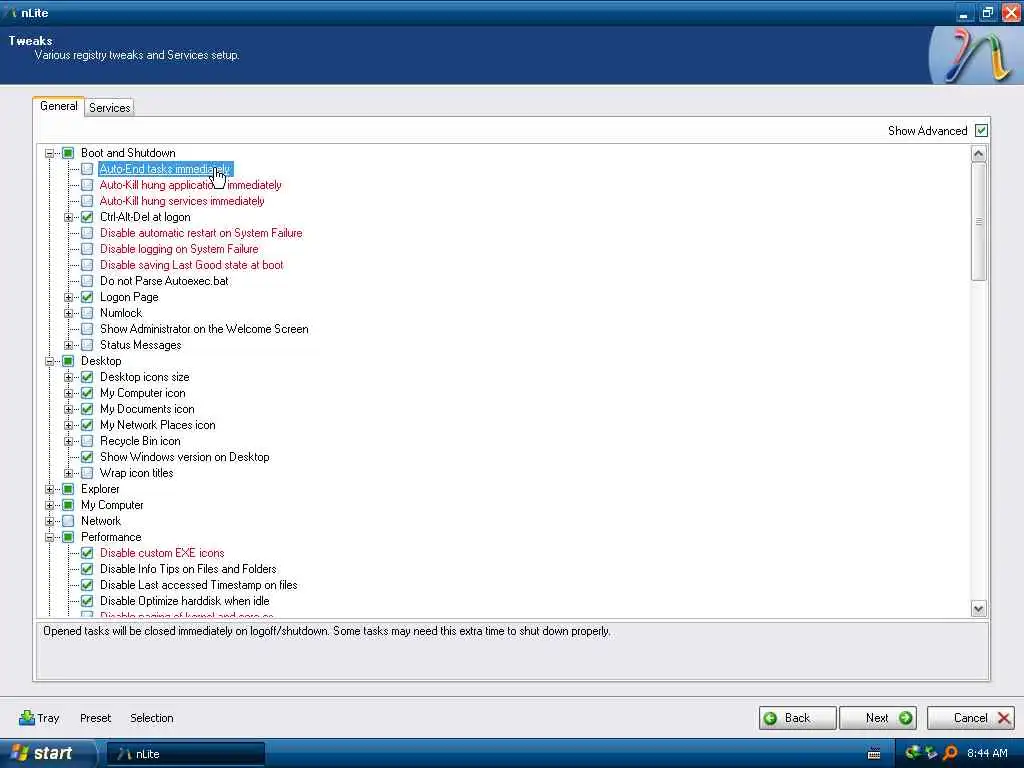
Task: Click the red X icon on Cancel
Action: point(1004,718)
